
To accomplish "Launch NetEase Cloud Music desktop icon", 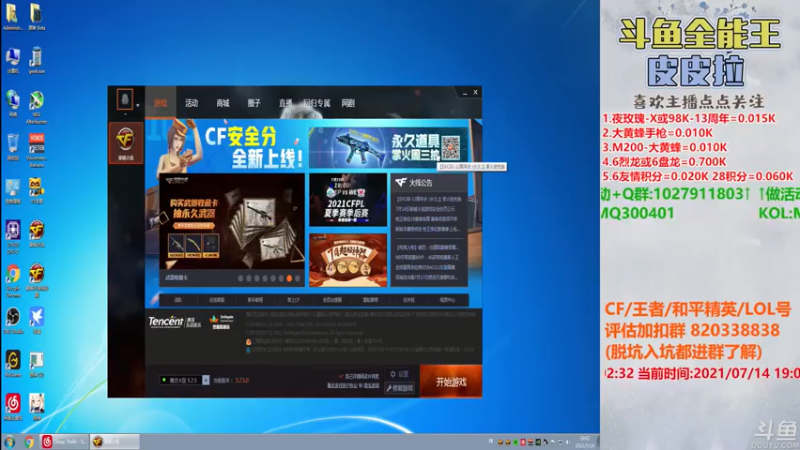I will (x=13, y=407).
